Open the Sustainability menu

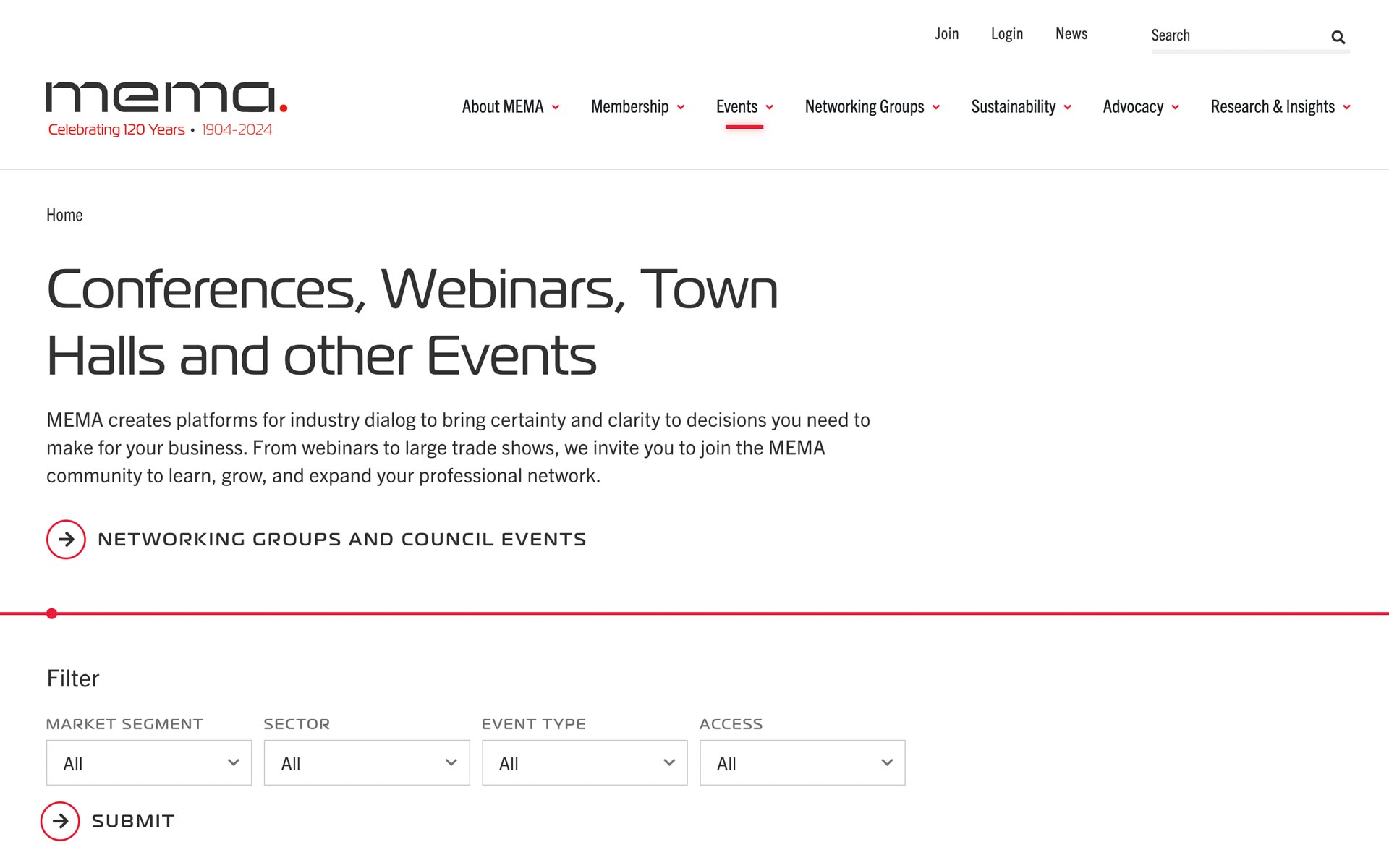[1014, 107]
